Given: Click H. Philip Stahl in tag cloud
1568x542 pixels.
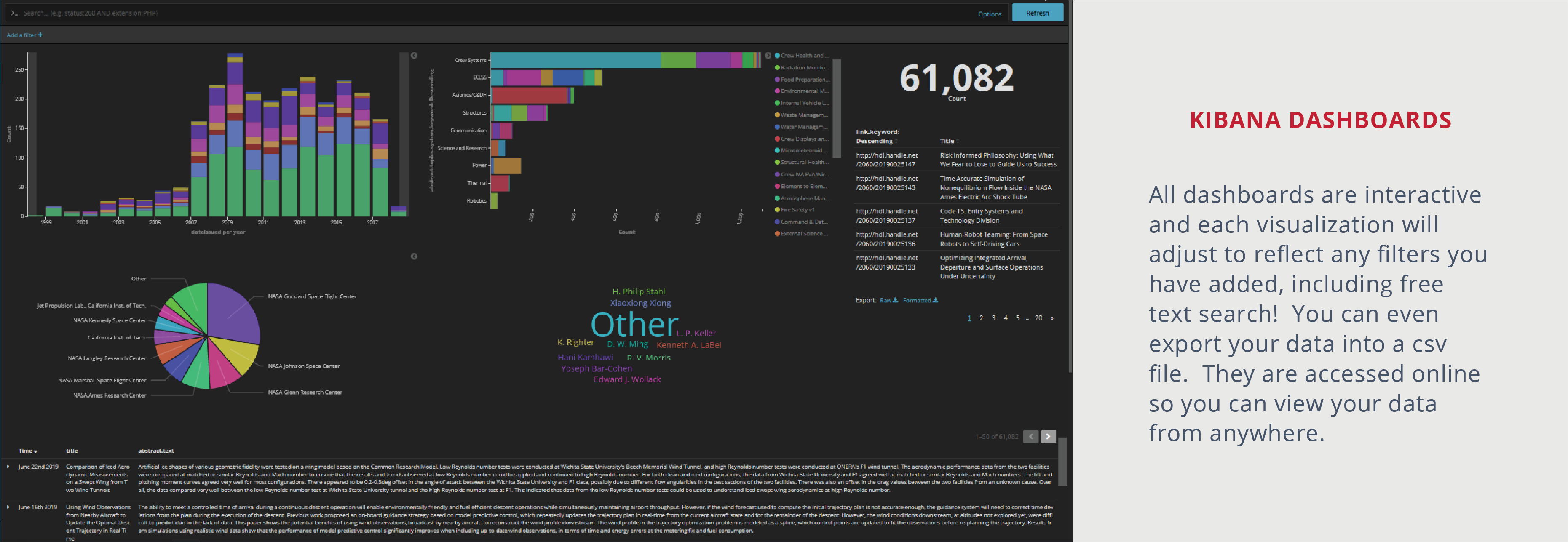Looking at the screenshot, I should (639, 292).
